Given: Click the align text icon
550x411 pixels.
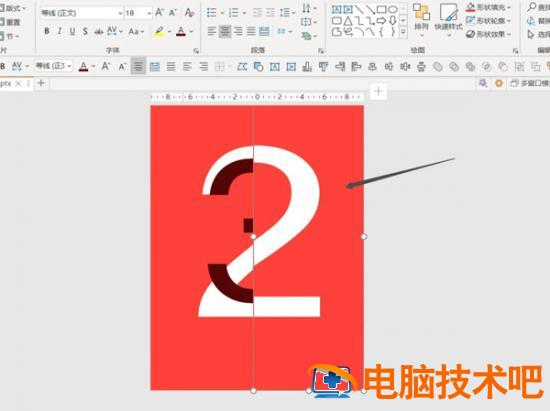Looking at the screenshot, I should [306, 22].
